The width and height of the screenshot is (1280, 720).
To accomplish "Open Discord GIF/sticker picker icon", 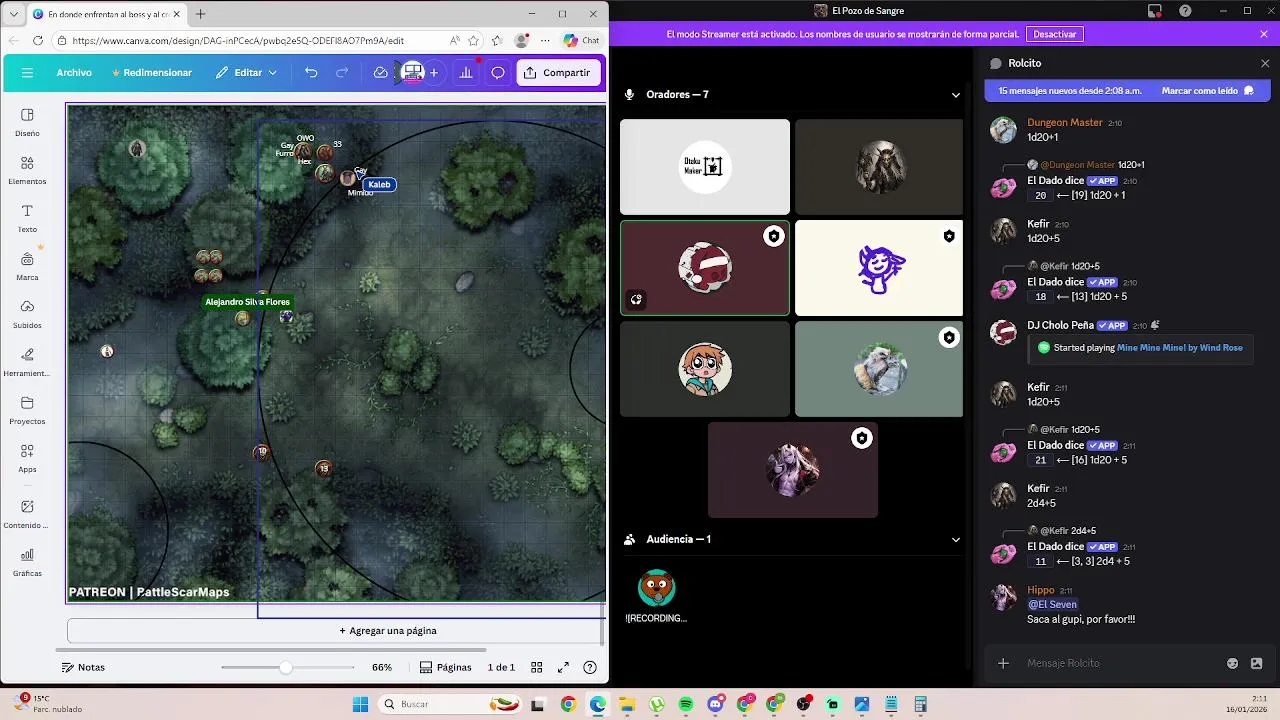I will point(1257,663).
